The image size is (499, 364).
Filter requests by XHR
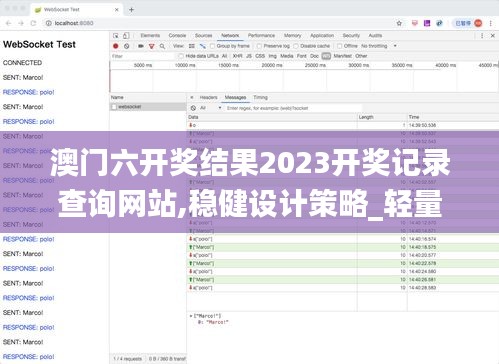coord(237,56)
